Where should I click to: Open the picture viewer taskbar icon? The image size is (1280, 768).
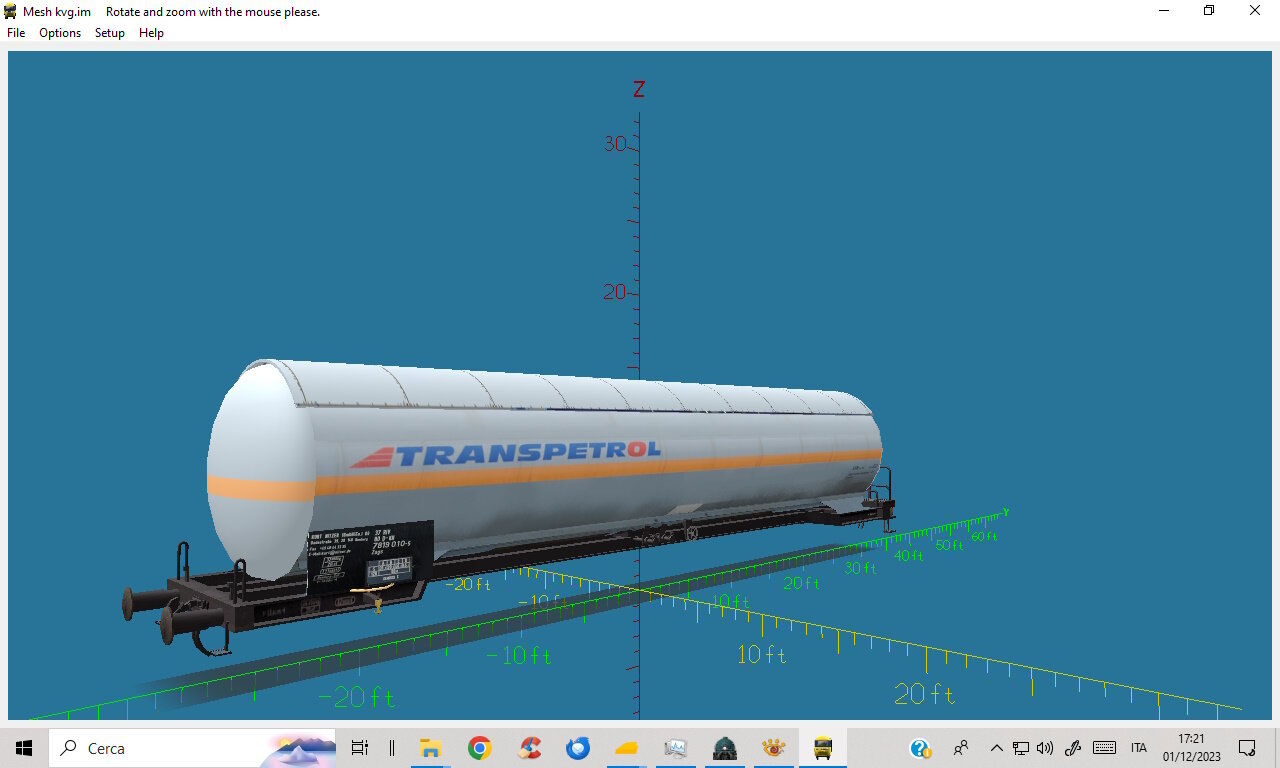tap(676, 748)
